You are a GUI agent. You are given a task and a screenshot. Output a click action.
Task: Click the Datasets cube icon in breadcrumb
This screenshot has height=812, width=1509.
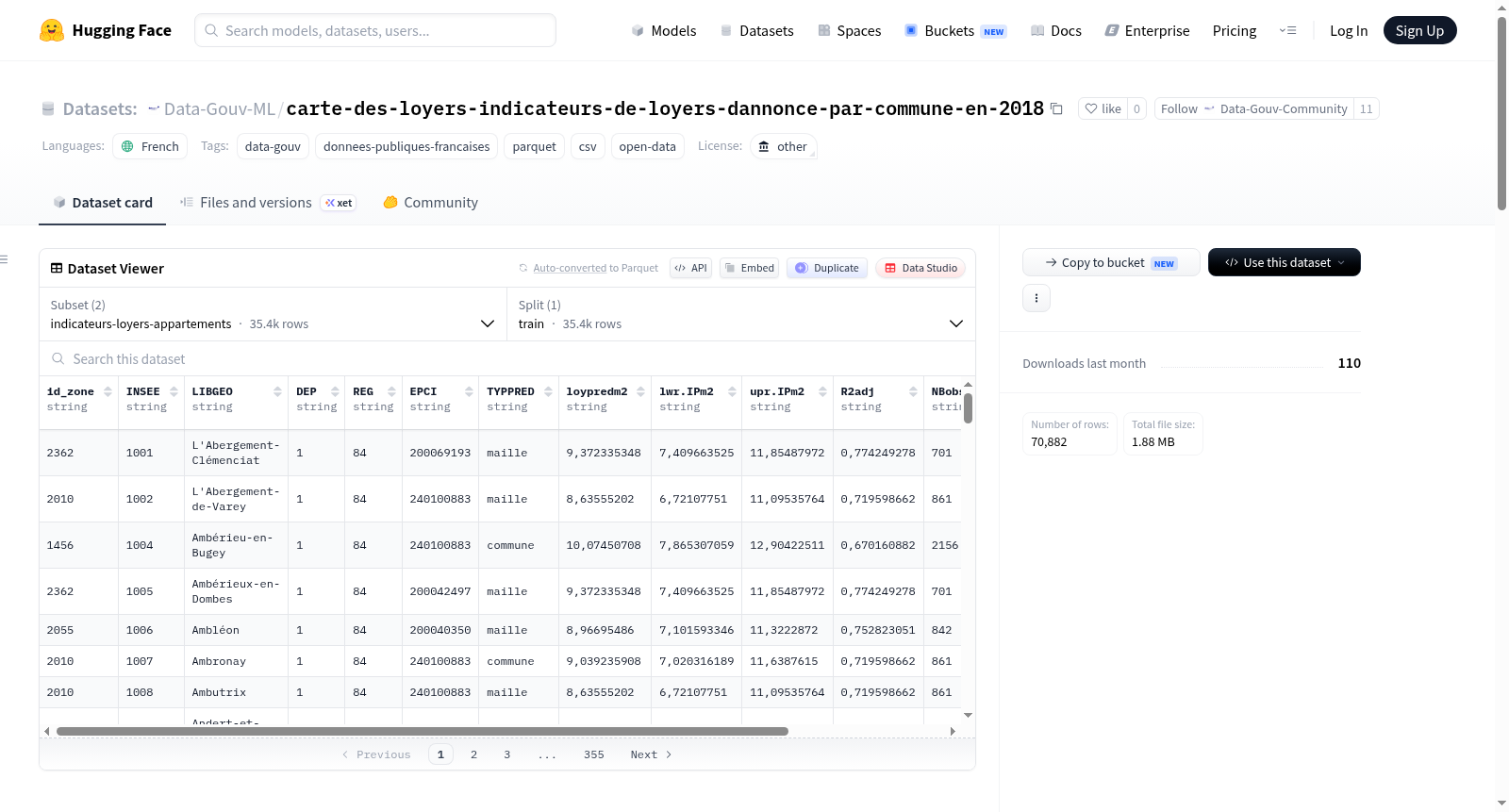tap(48, 108)
